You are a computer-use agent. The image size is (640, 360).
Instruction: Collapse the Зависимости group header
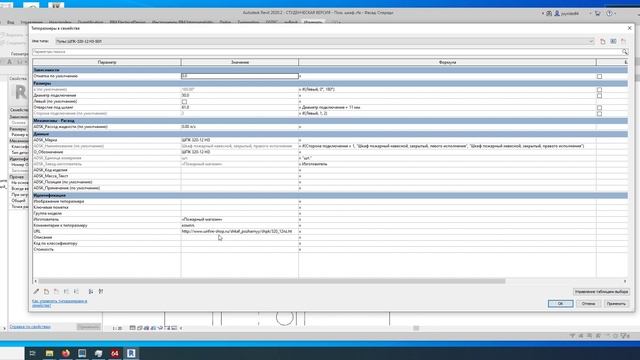(x=330, y=70)
